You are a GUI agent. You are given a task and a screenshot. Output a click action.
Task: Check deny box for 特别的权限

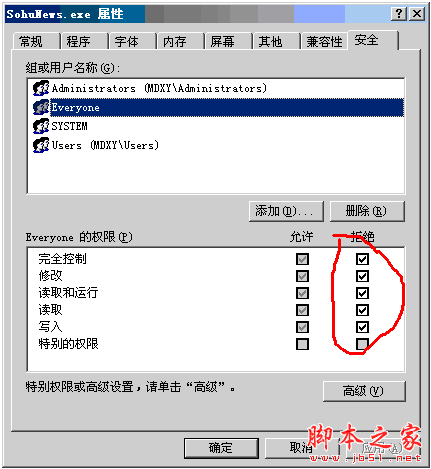coord(362,344)
